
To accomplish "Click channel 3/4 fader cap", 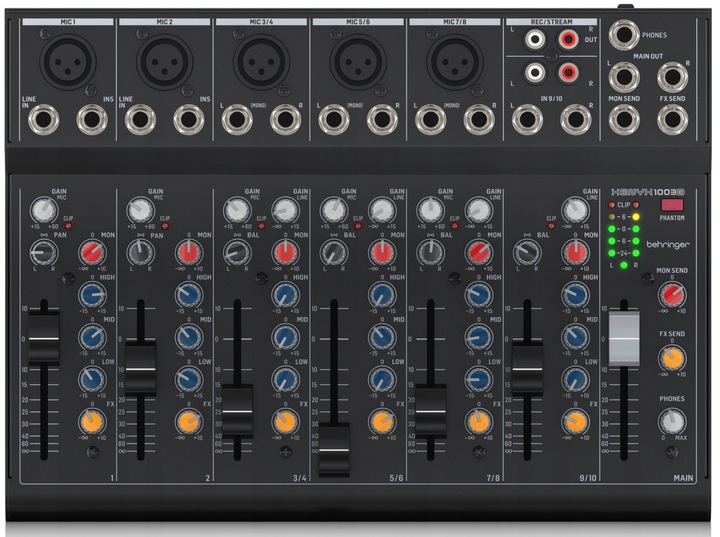I will 237,411.
